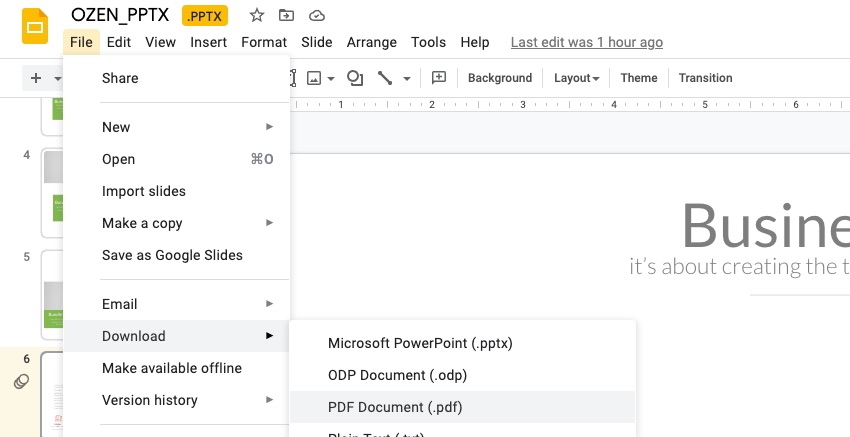This screenshot has width=850, height=437.
Task: Open the Slide menu
Action: coord(317,42)
